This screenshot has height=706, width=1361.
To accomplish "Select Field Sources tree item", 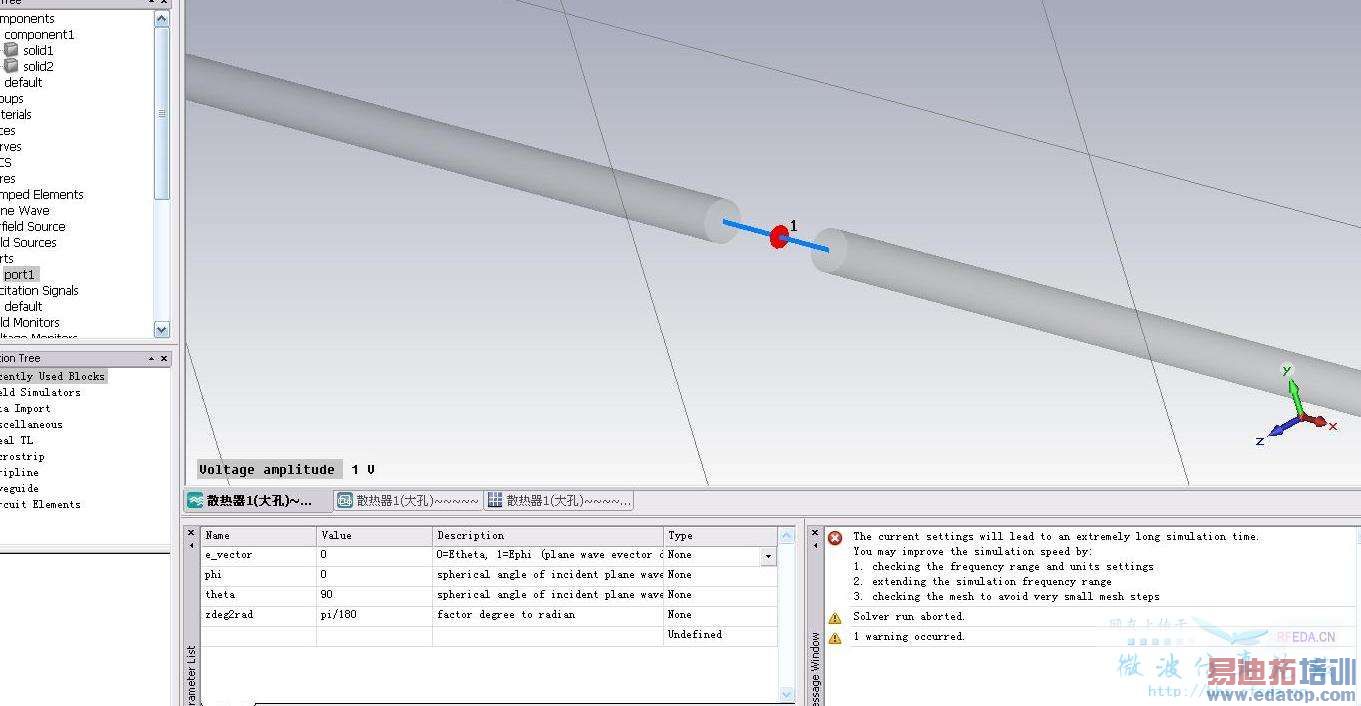I will [x=29, y=242].
